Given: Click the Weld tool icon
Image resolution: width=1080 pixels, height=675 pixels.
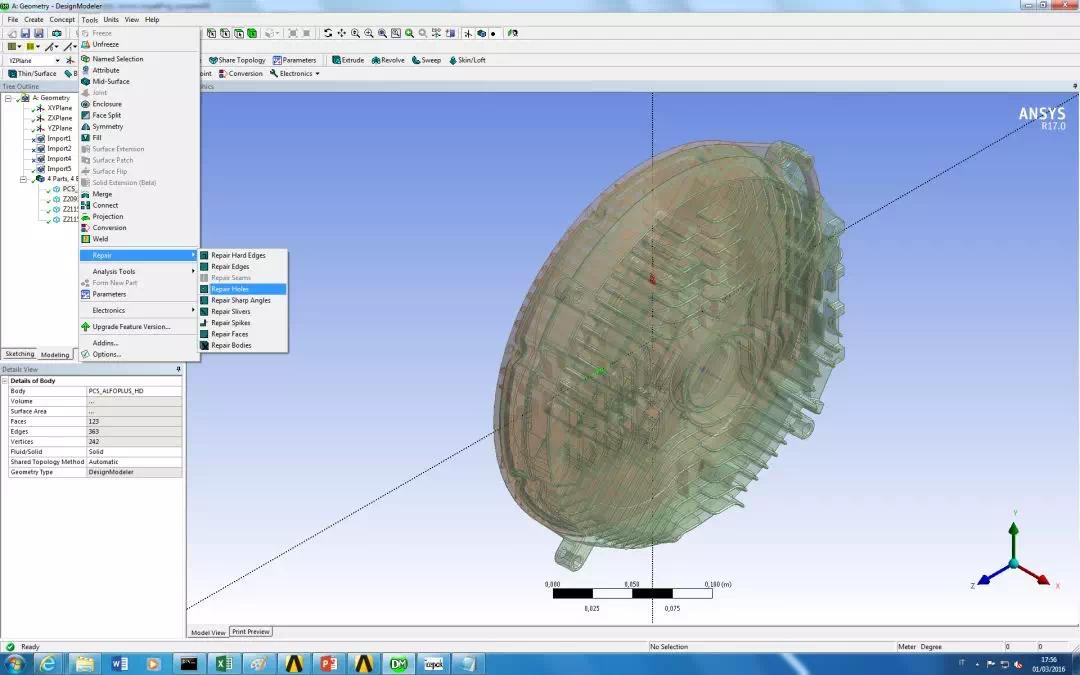Looking at the screenshot, I should [85, 239].
